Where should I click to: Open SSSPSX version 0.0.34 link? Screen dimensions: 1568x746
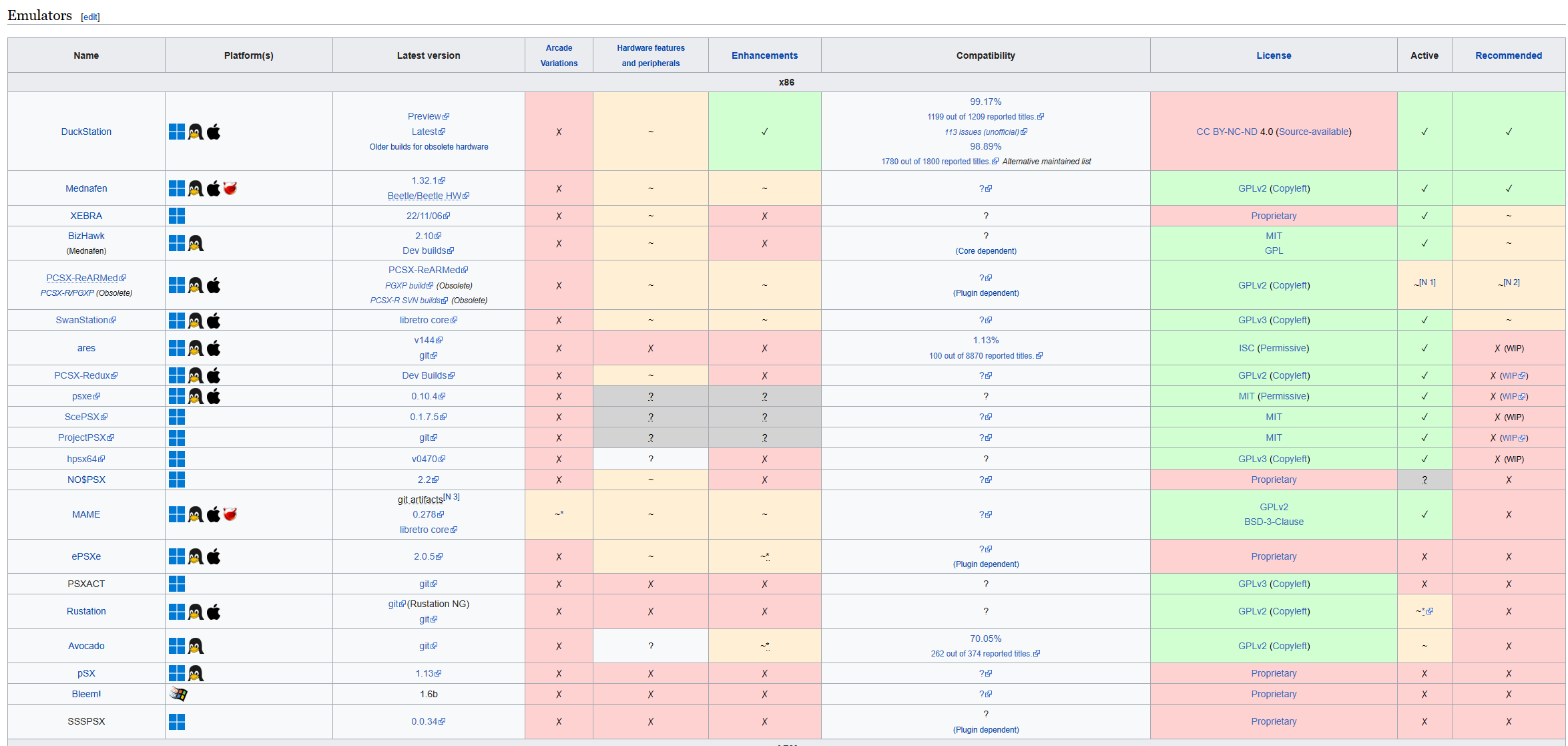tap(429, 721)
